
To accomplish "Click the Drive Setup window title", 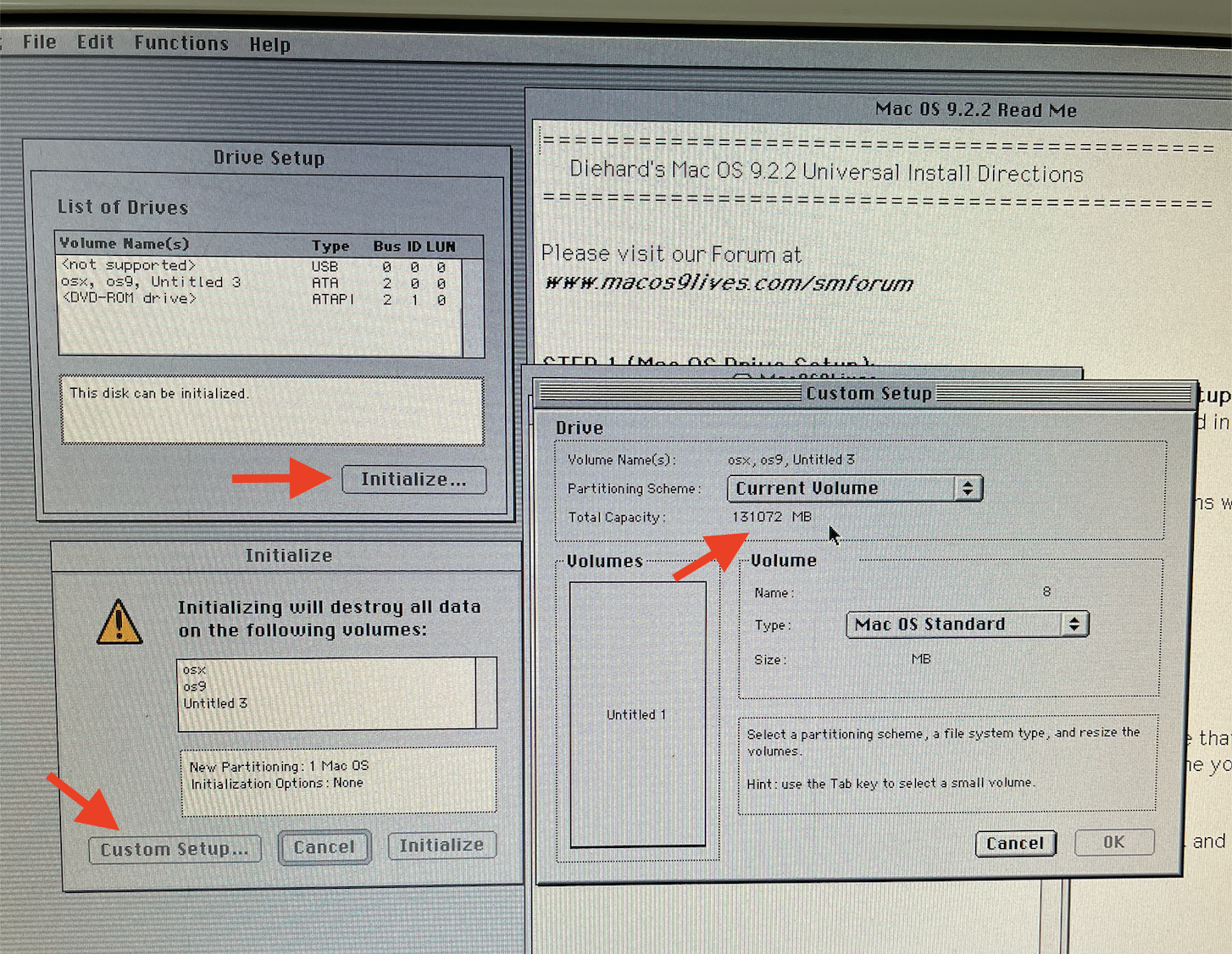I will [269, 158].
